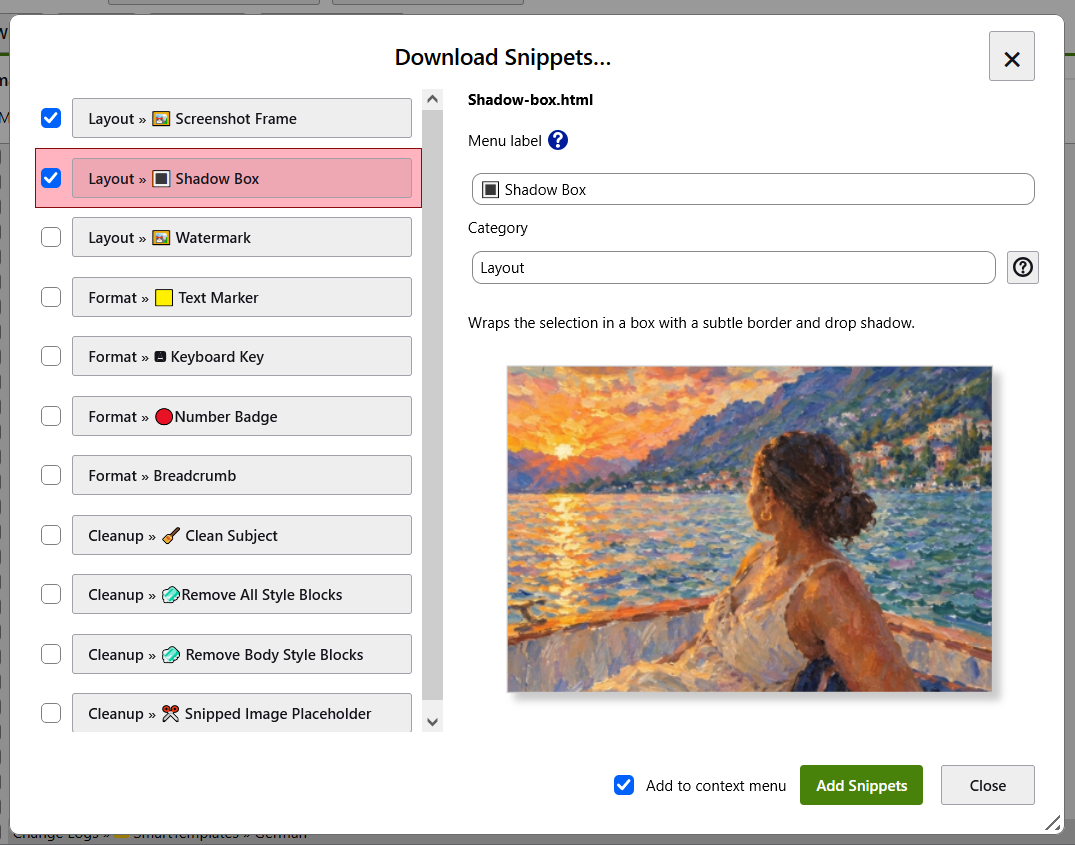This screenshot has height=845, width=1075.
Task: Check the Snipped Image Placeholder checkbox
Action: (x=51, y=713)
